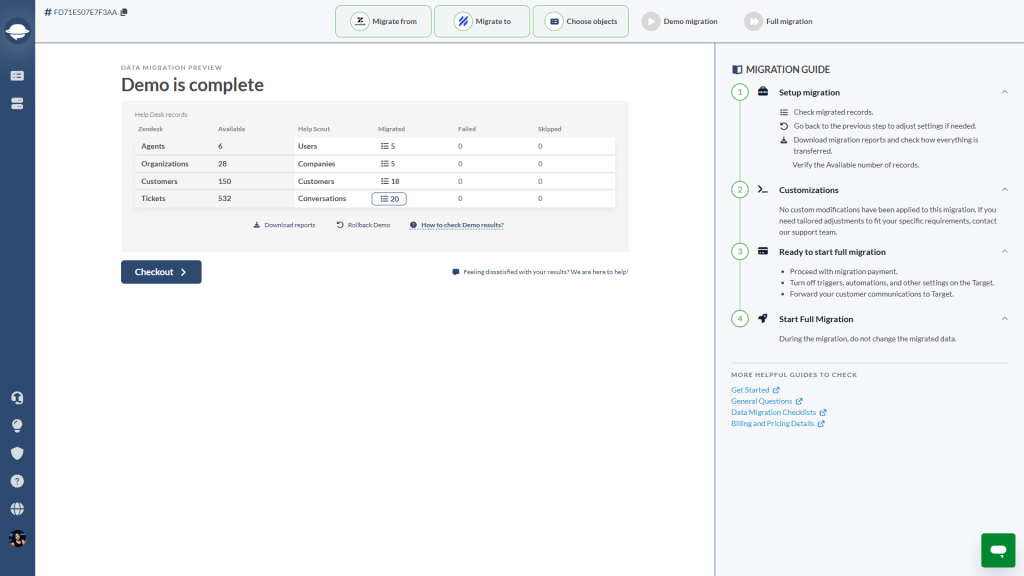This screenshot has width=1024, height=576.
Task: Open How to check Demo results
Action: click(x=456, y=225)
